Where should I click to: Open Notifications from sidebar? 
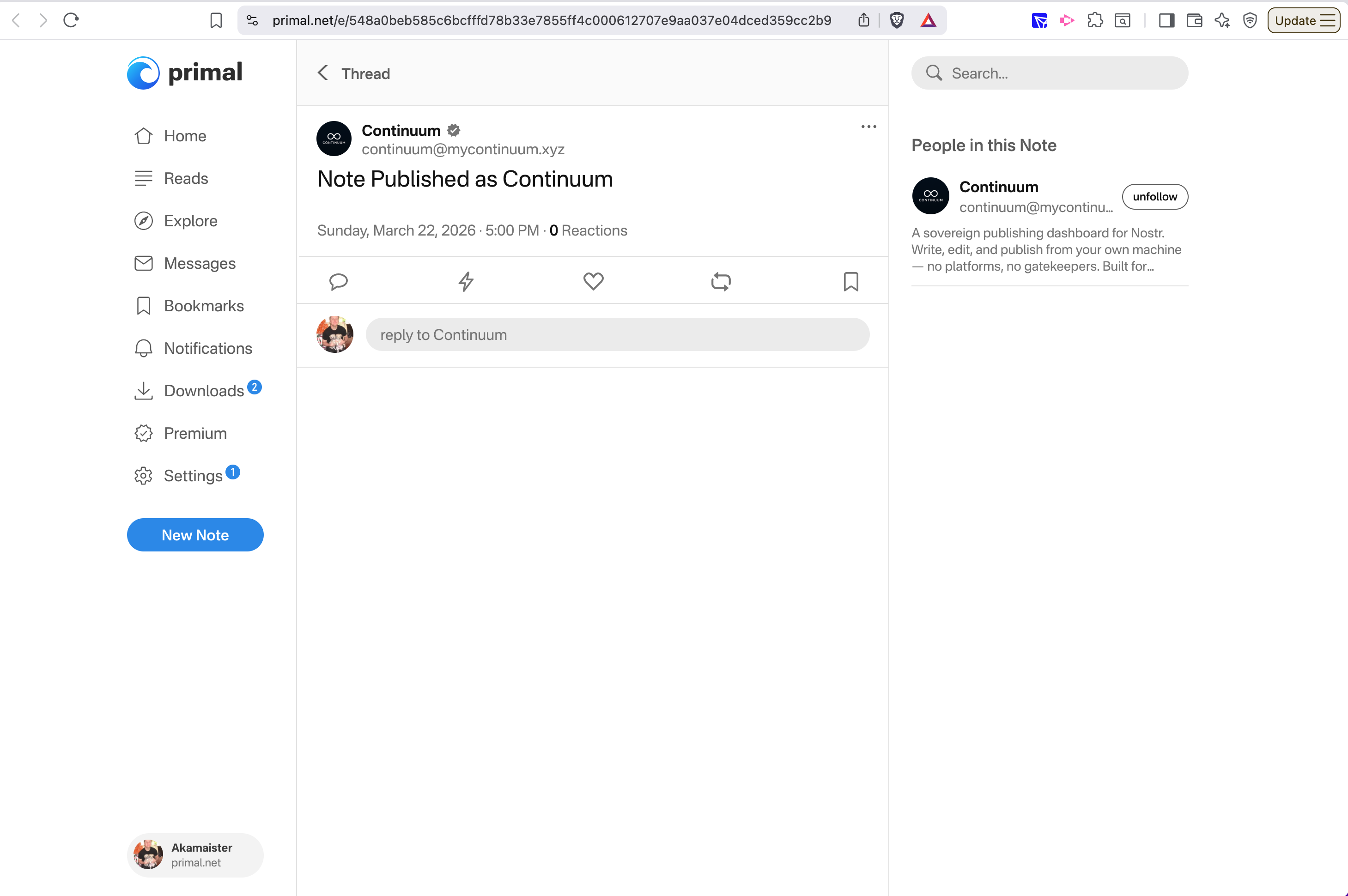point(207,348)
